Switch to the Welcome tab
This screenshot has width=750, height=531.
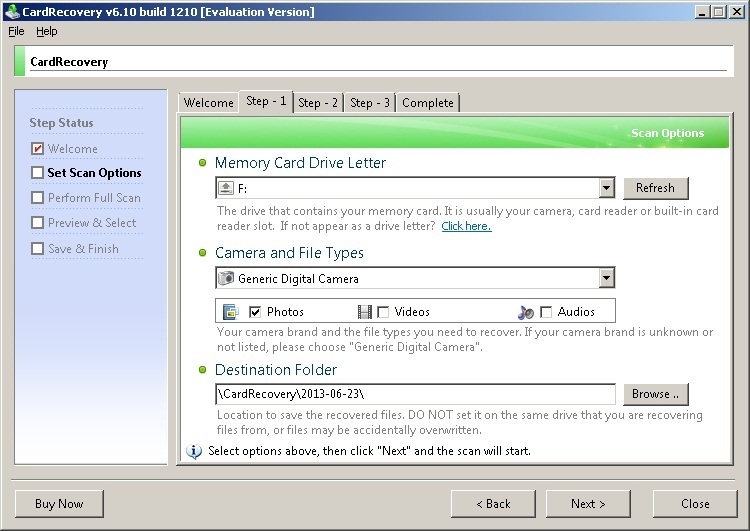tap(209, 103)
